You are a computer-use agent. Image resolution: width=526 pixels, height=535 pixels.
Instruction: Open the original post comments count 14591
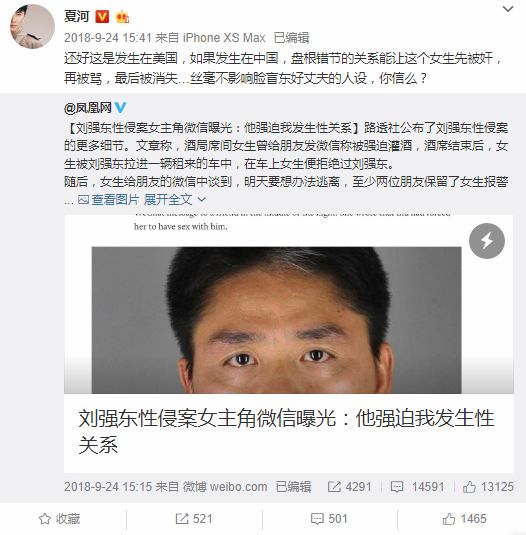418,487
